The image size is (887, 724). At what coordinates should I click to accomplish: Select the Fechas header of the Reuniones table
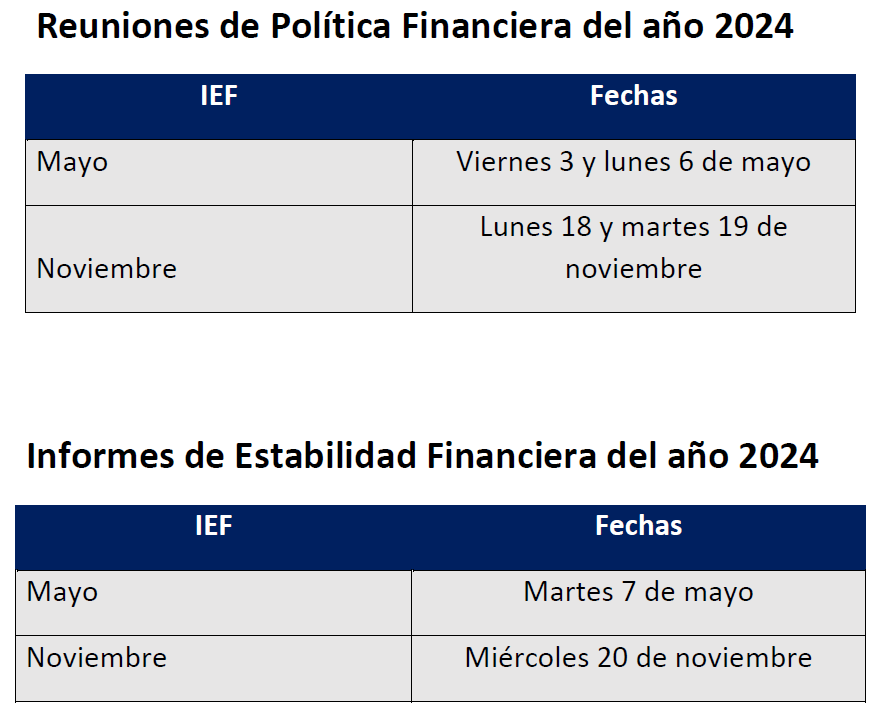[x=633, y=96]
